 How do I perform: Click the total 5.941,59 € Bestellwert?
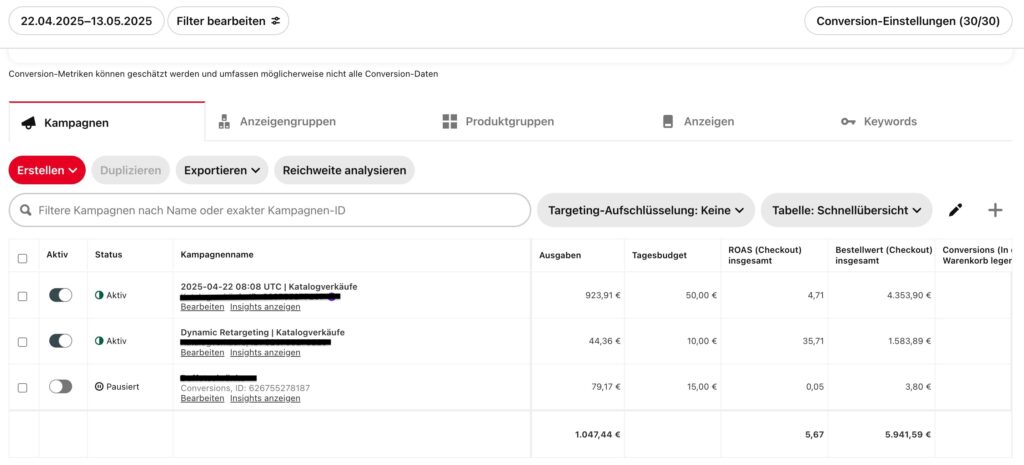tap(908, 434)
